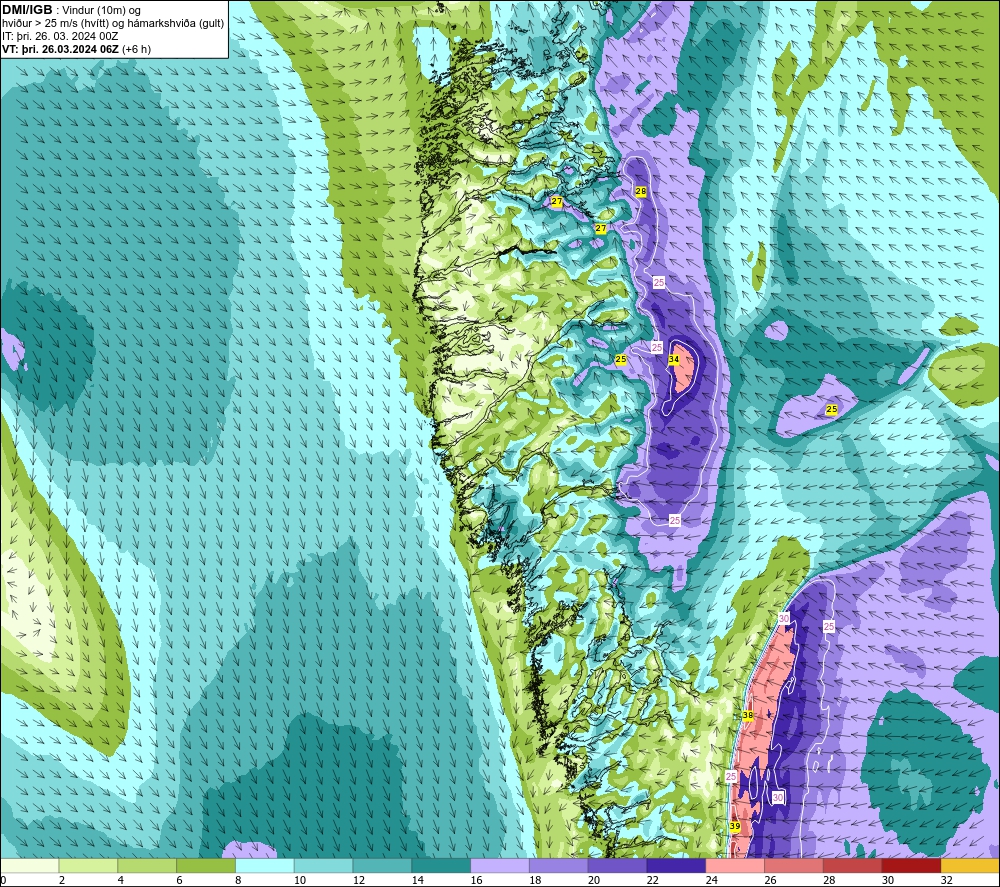Click the "8" tick label on the color scale
Viewport: 1000px width, 887px height.
[x=238, y=880]
